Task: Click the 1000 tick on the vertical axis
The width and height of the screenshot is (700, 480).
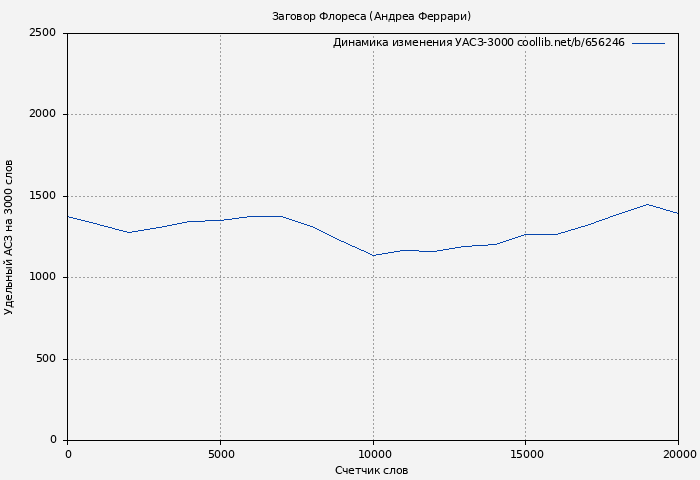Action: click(x=43, y=277)
